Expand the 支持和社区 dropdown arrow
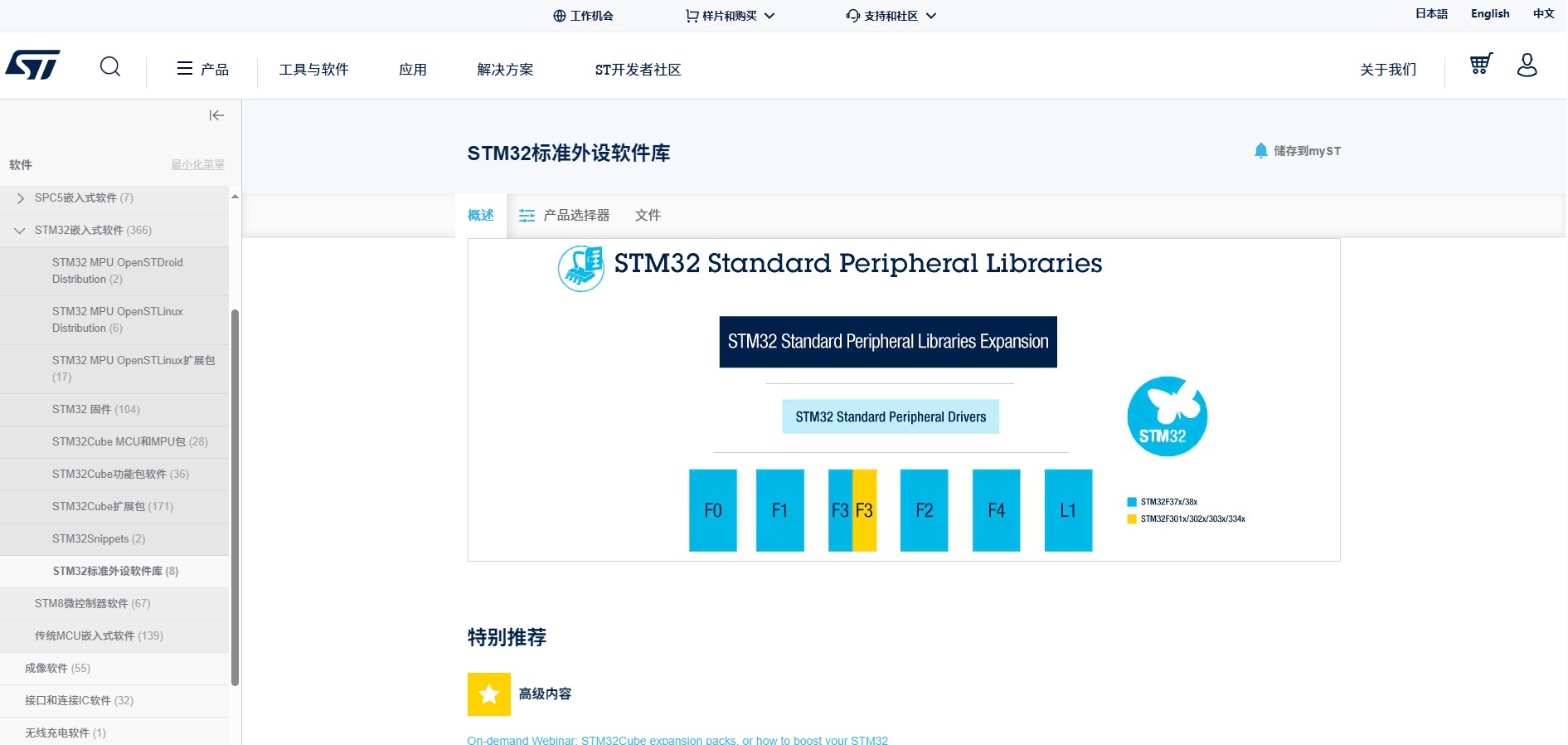1568x745 pixels. tap(931, 16)
